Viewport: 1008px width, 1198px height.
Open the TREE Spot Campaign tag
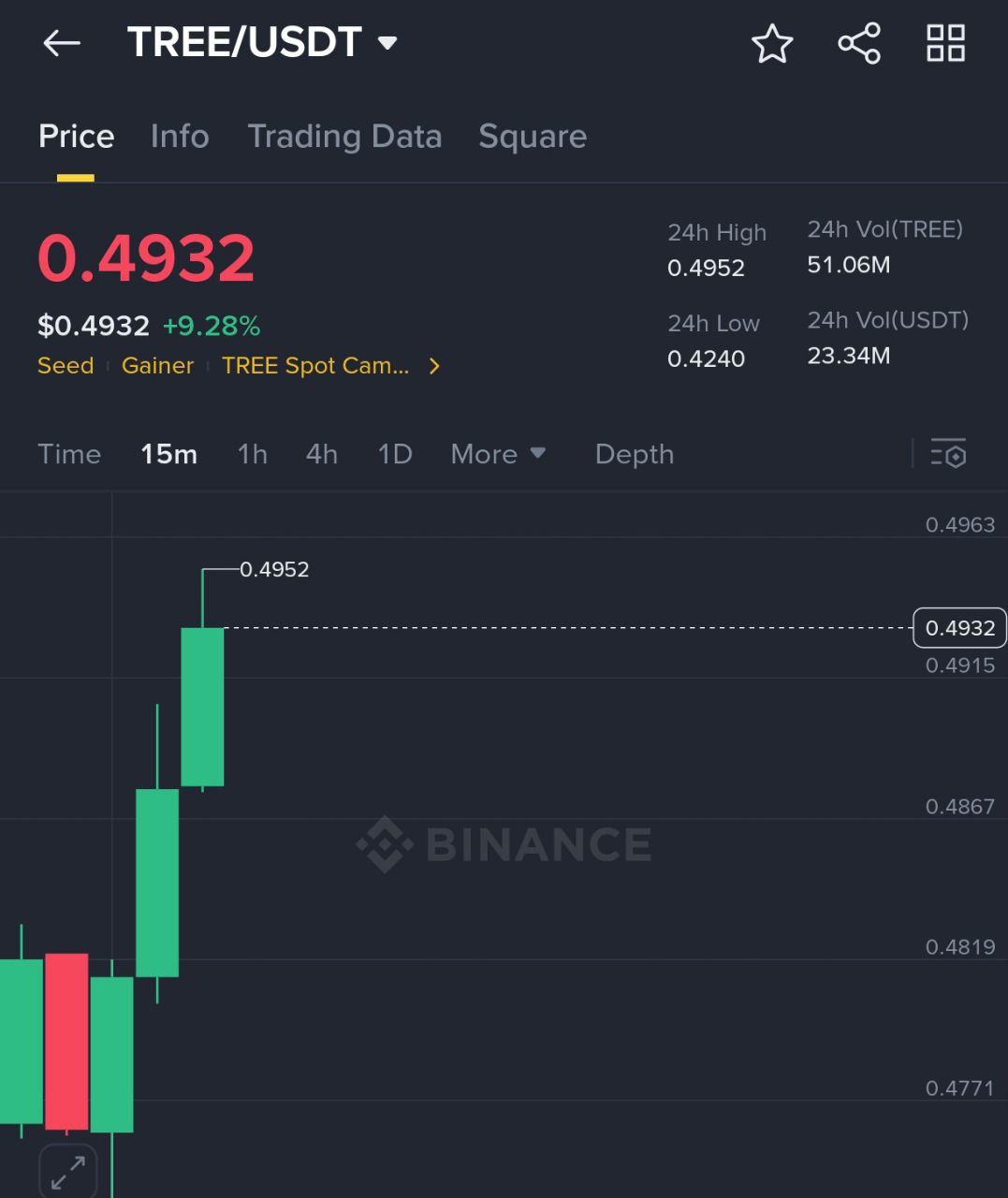click(315, 366)
